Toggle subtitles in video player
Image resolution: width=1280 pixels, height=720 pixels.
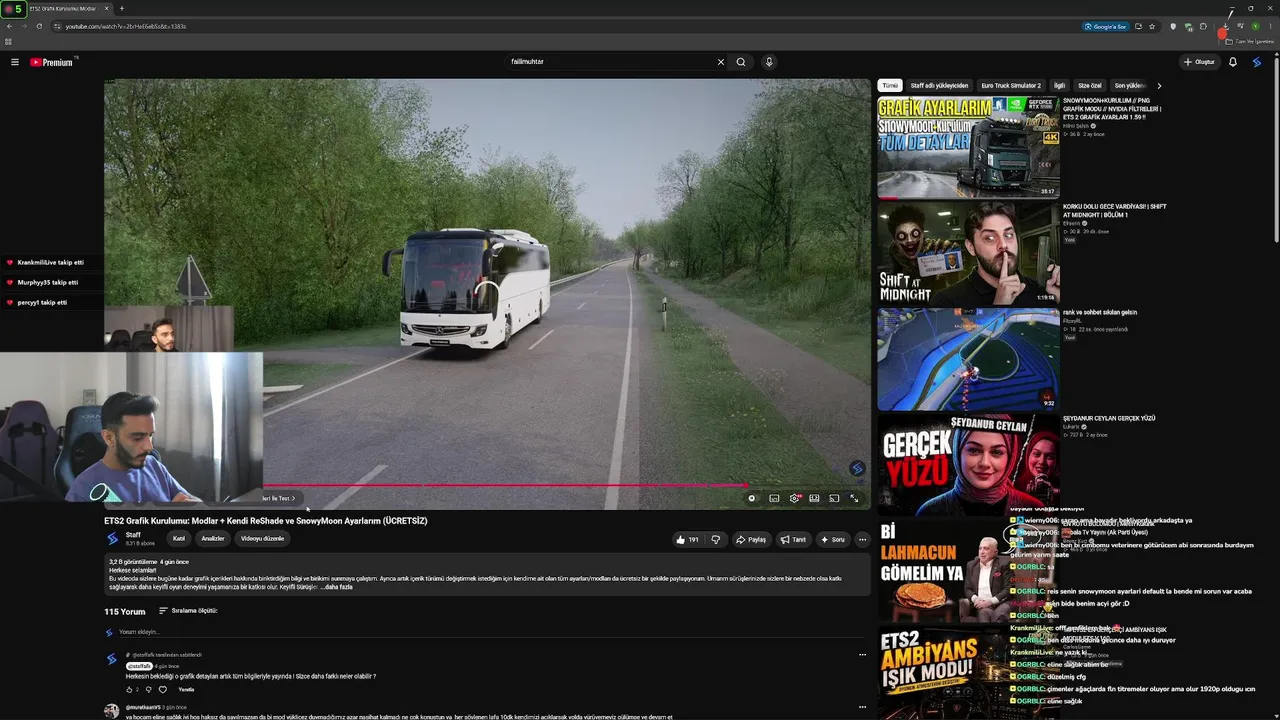click(774, 498)
